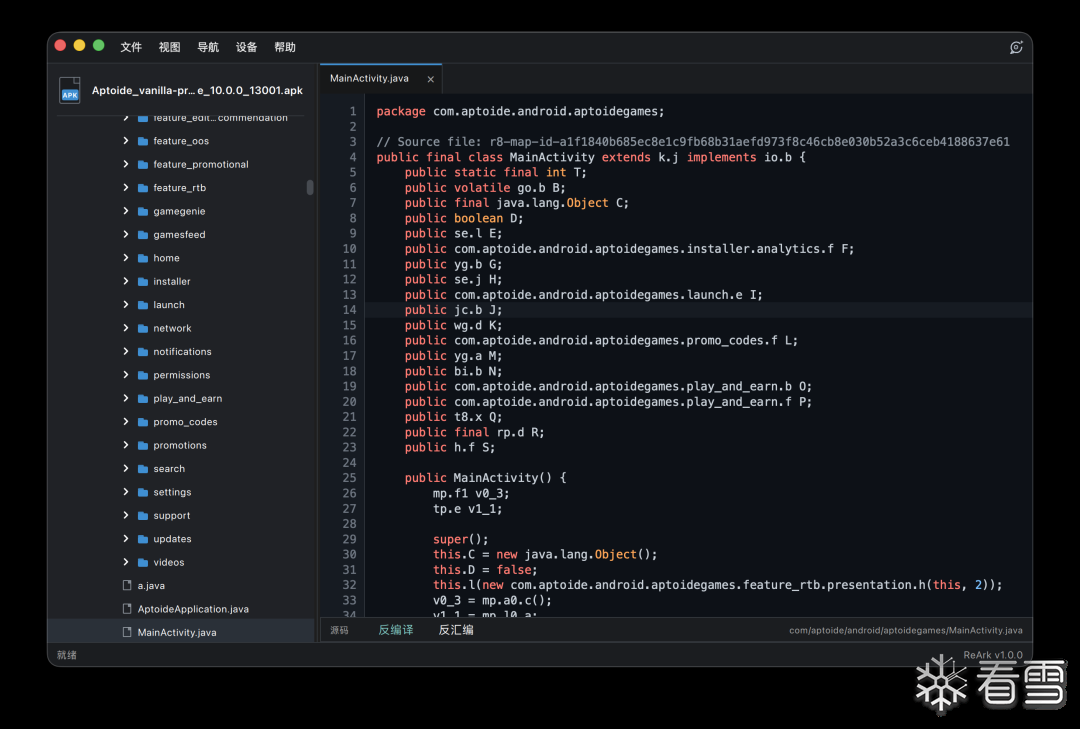The width and height of the screenshot is (1080, 729).
Task: Click the file path in the editor footer
Action: (906, 630)
